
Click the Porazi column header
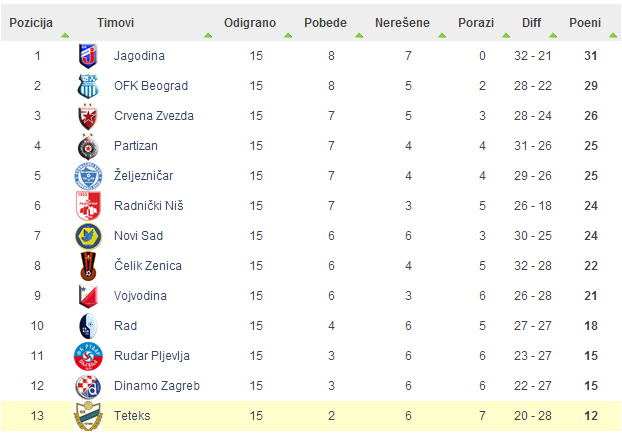476,23
